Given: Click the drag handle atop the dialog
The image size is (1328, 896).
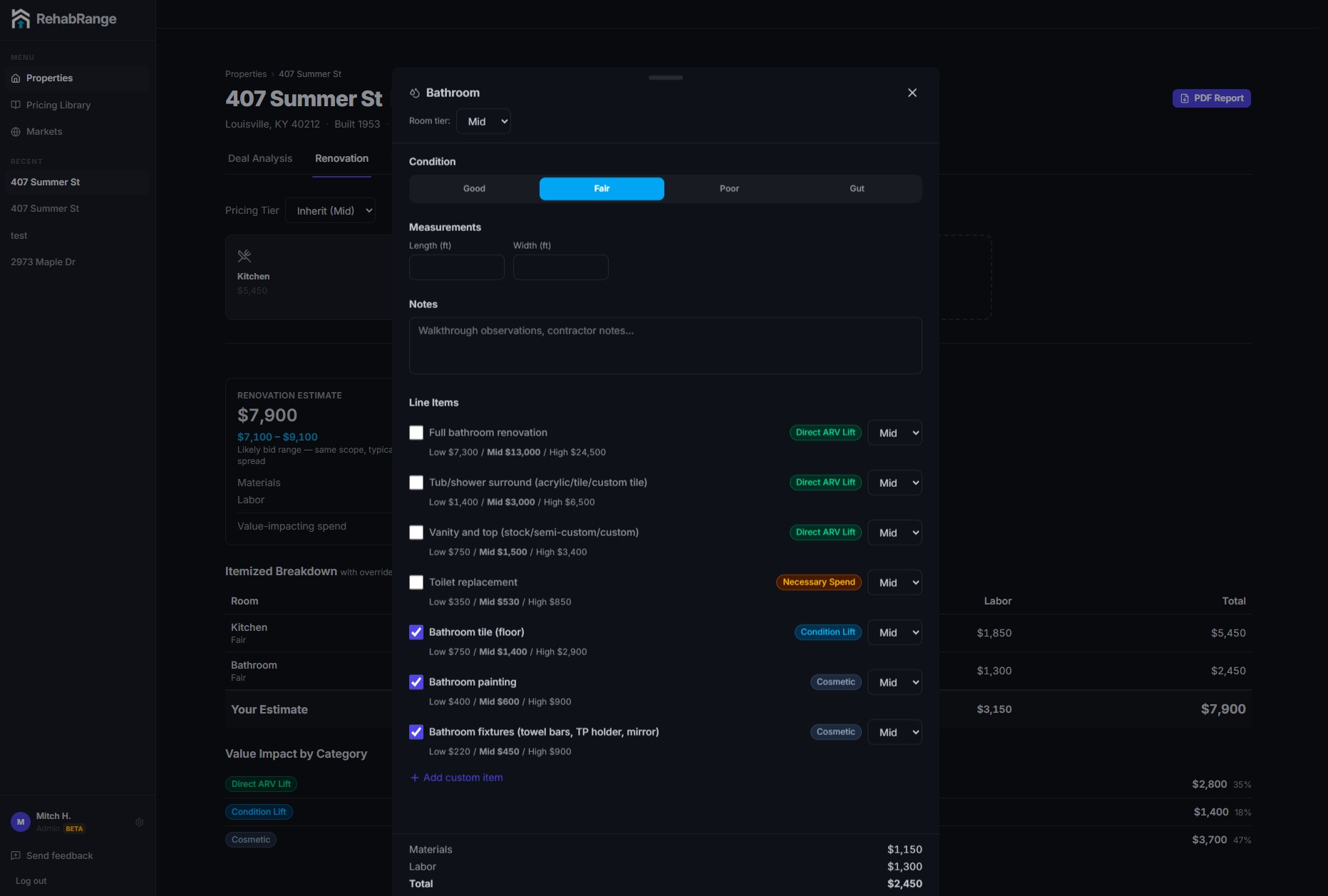Looking at the screenshot, I should coord(666,78).
